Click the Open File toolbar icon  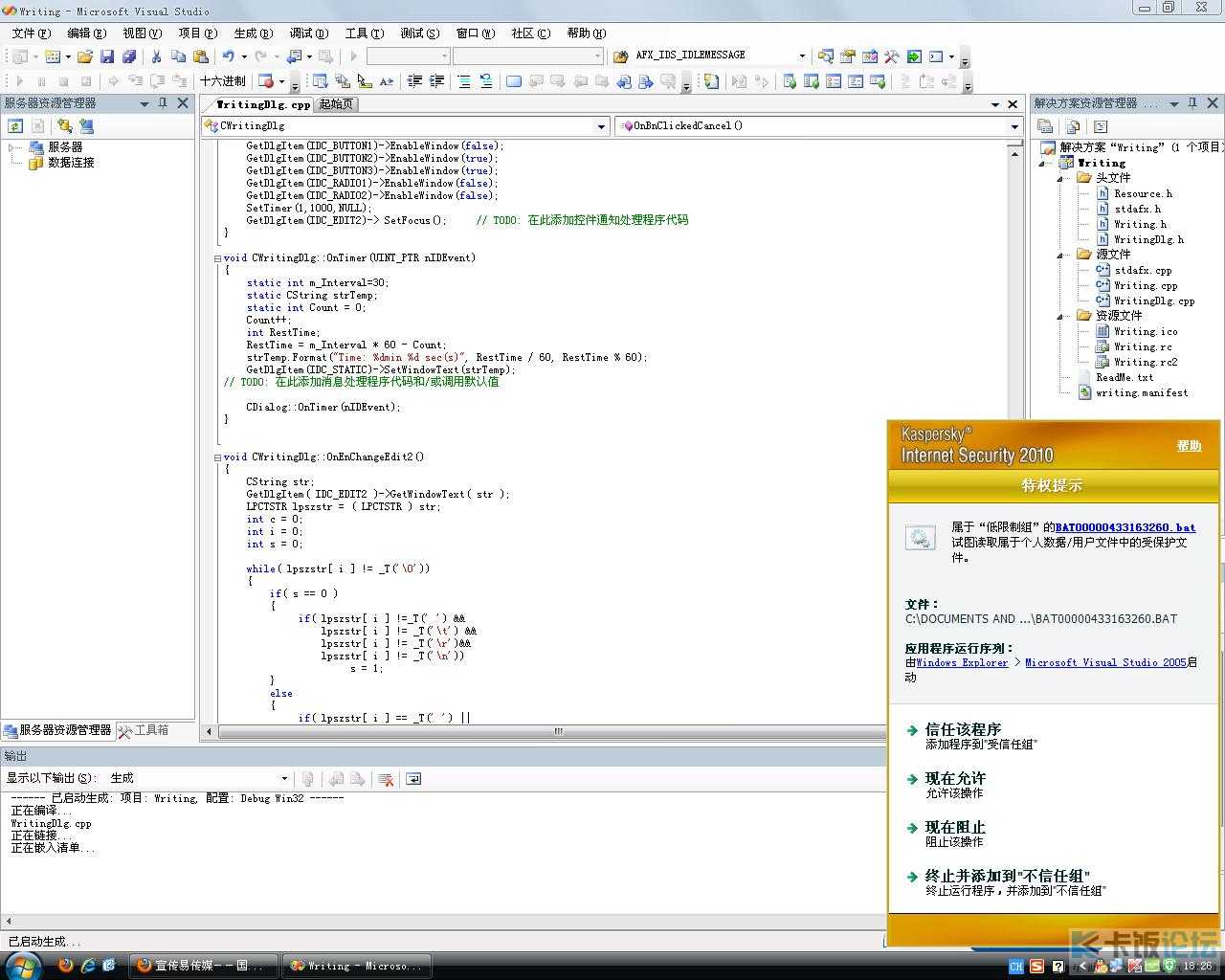[85, 56]
